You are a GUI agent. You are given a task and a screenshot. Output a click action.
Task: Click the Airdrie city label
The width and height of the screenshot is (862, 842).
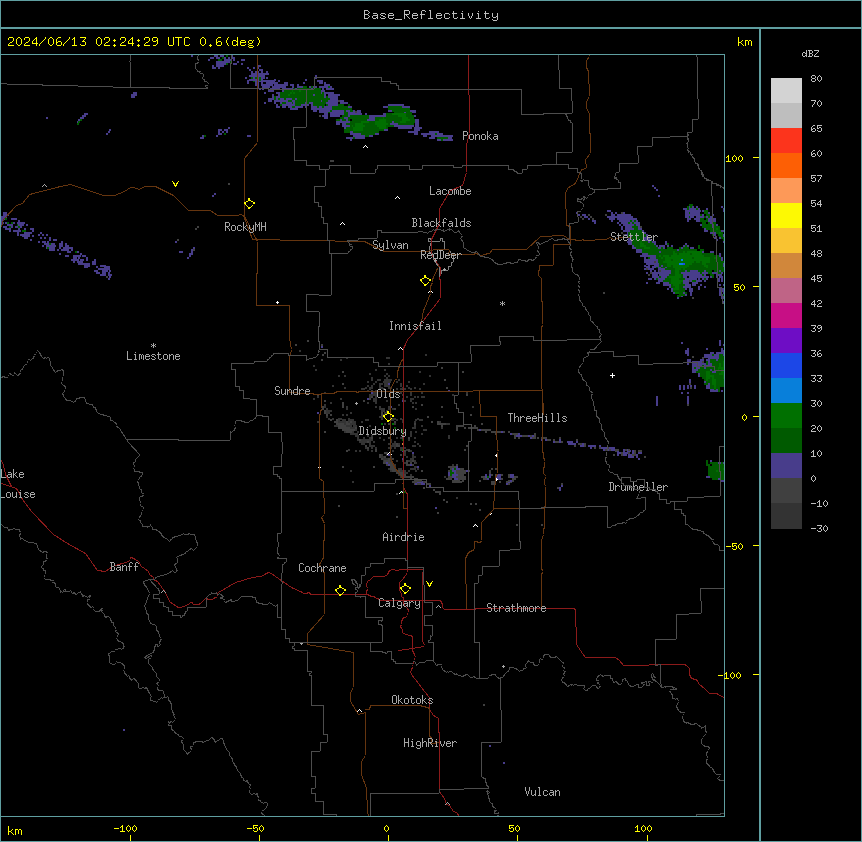pyautogui.click(x=403, y=537)
